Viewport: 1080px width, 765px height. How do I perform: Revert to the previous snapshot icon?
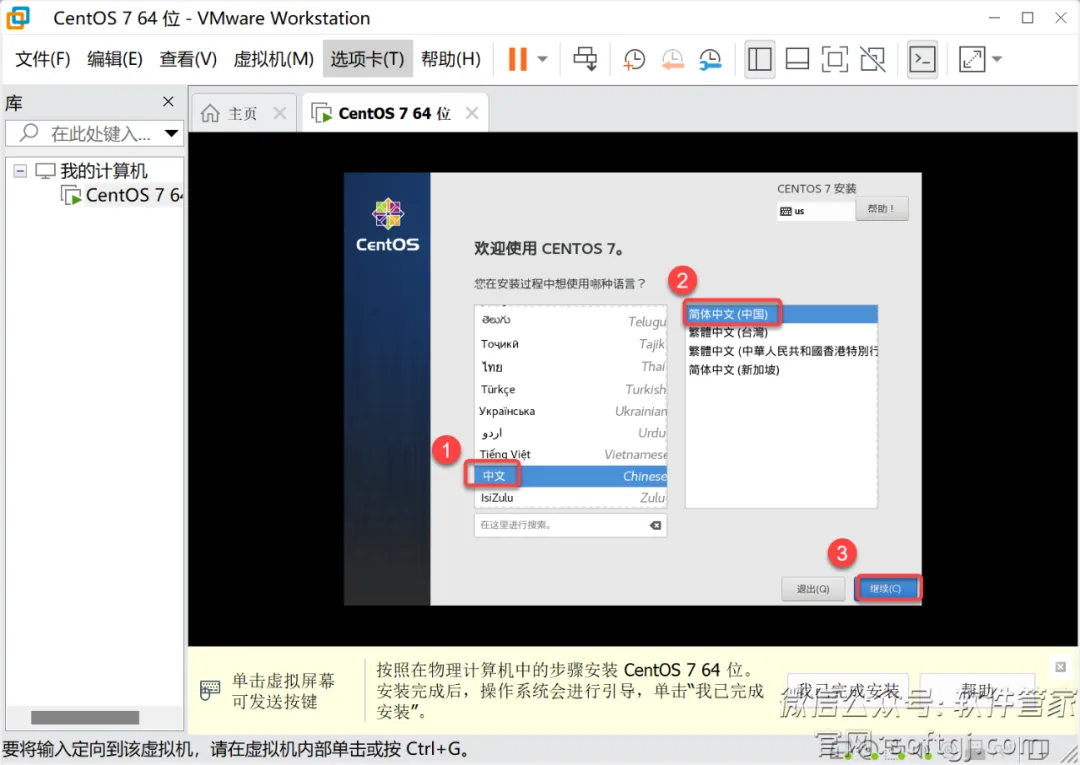click(x=672, y=59)
